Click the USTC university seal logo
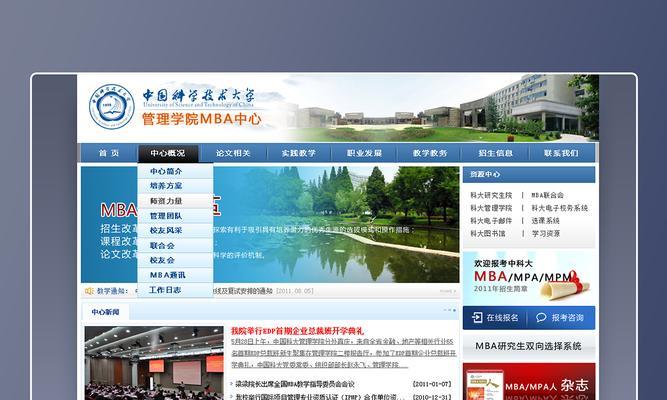Image resolution: width=667 pixels, height=400 pixels. pyautogui.click(x=111, y=106)
